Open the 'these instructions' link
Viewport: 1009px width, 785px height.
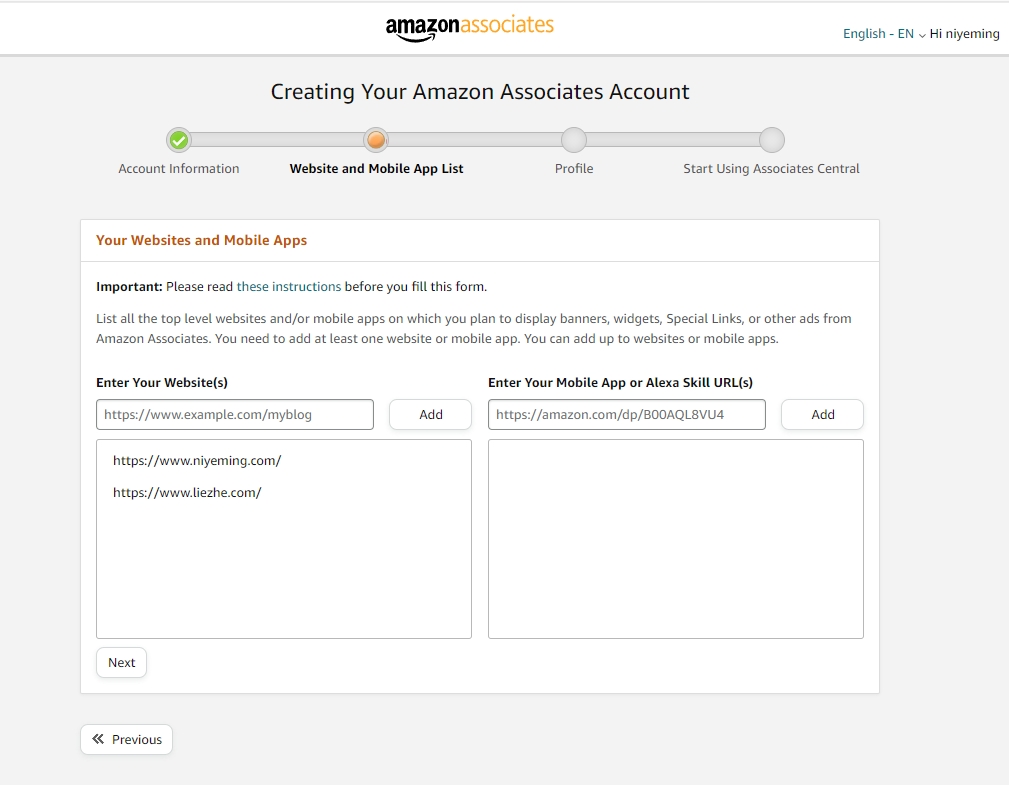pyautogui.click(x=289, y=286)
